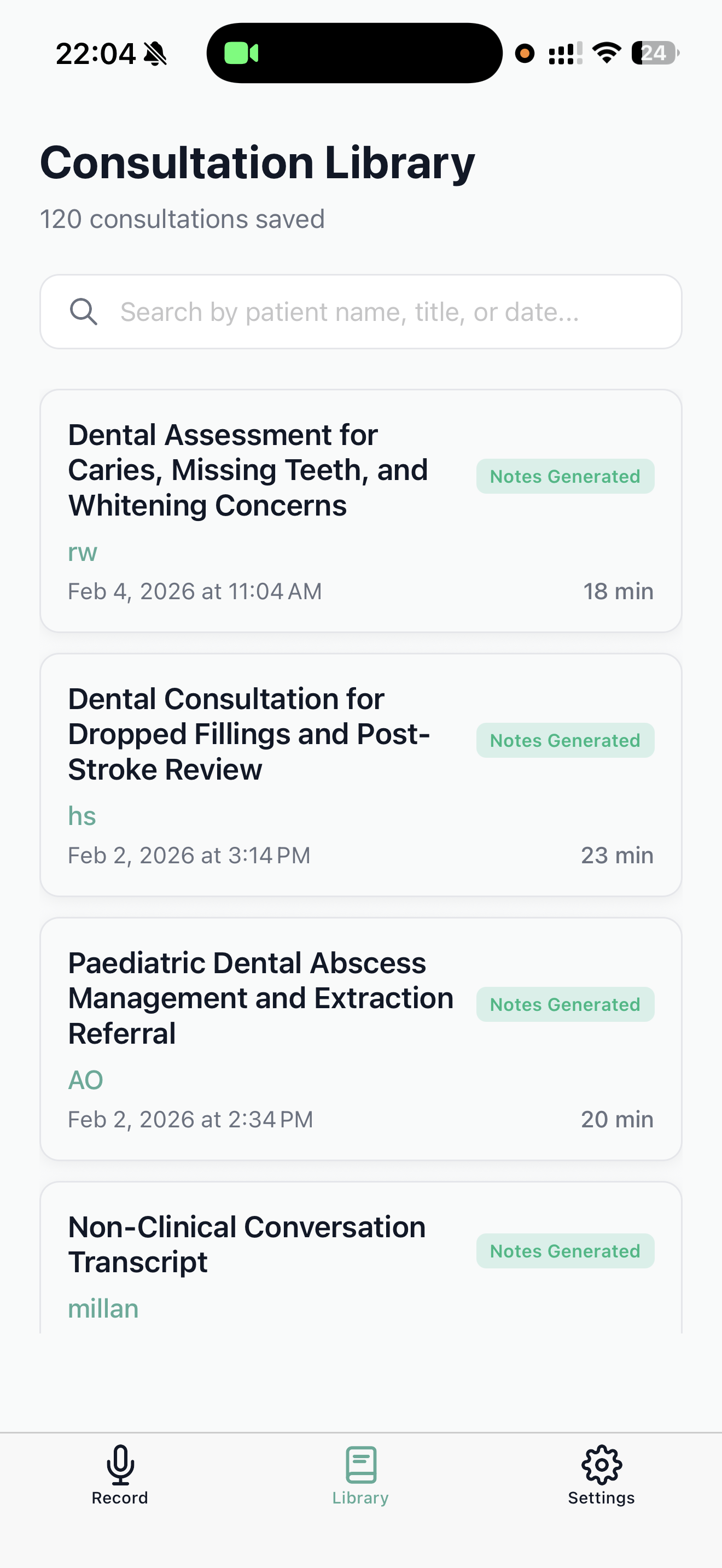The width and height of the screenshot is (722, 1568).
Task: Tap the Record microphone icon
Action: pyautogui.click(x=120, y=1464)
